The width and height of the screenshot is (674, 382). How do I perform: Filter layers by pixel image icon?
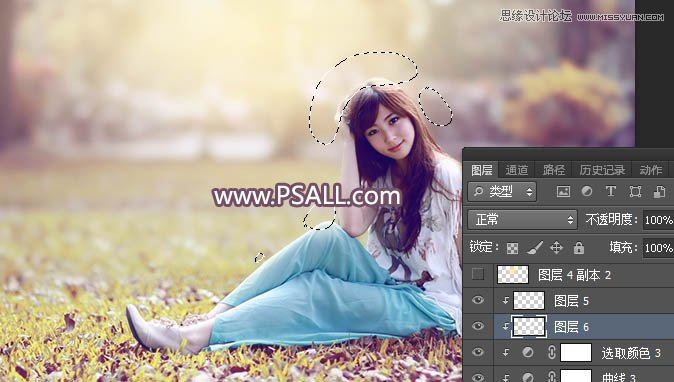point(563,192)
